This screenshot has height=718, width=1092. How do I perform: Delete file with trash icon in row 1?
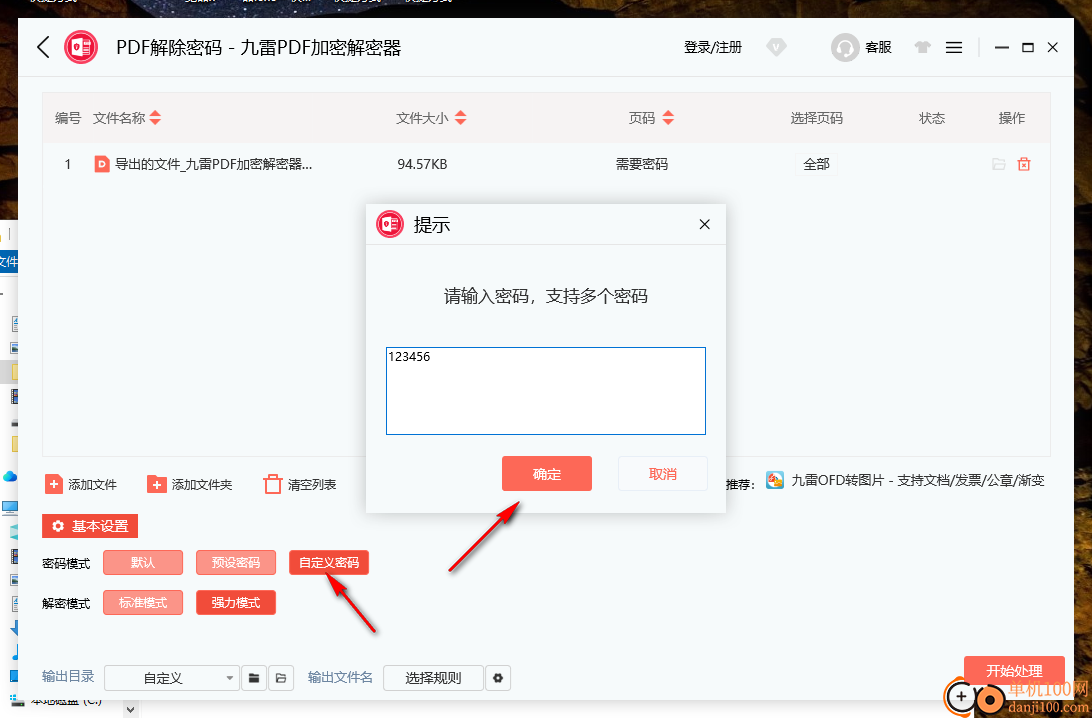point(1024,164)
